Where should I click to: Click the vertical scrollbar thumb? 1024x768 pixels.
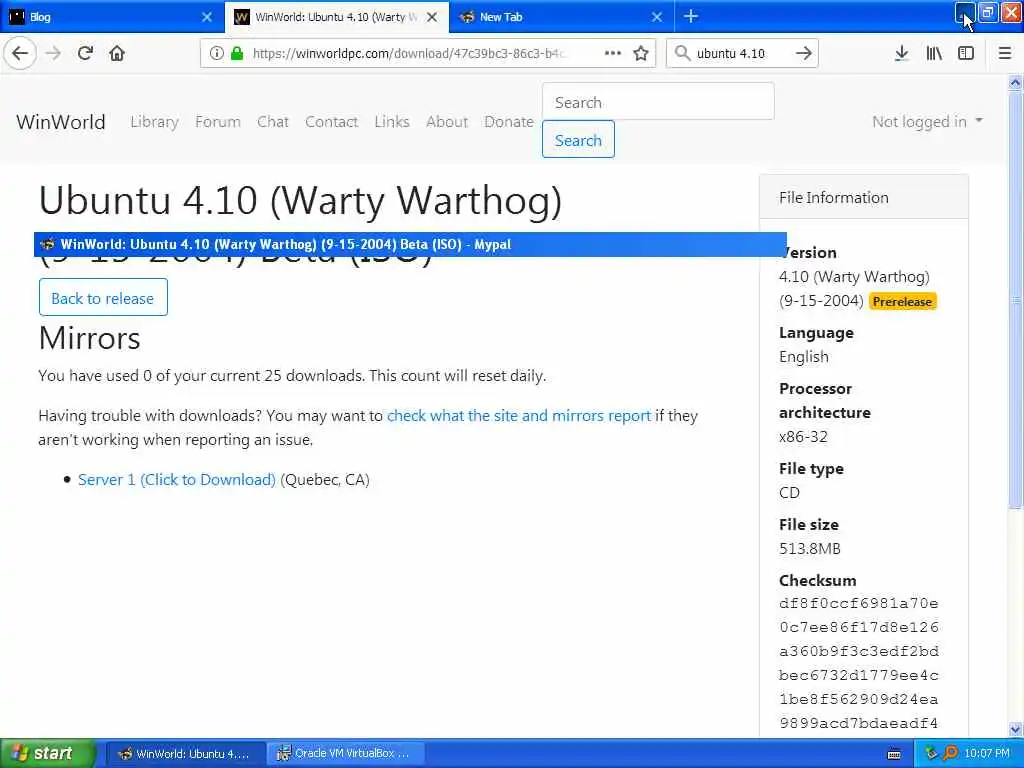click(1015, 299)
